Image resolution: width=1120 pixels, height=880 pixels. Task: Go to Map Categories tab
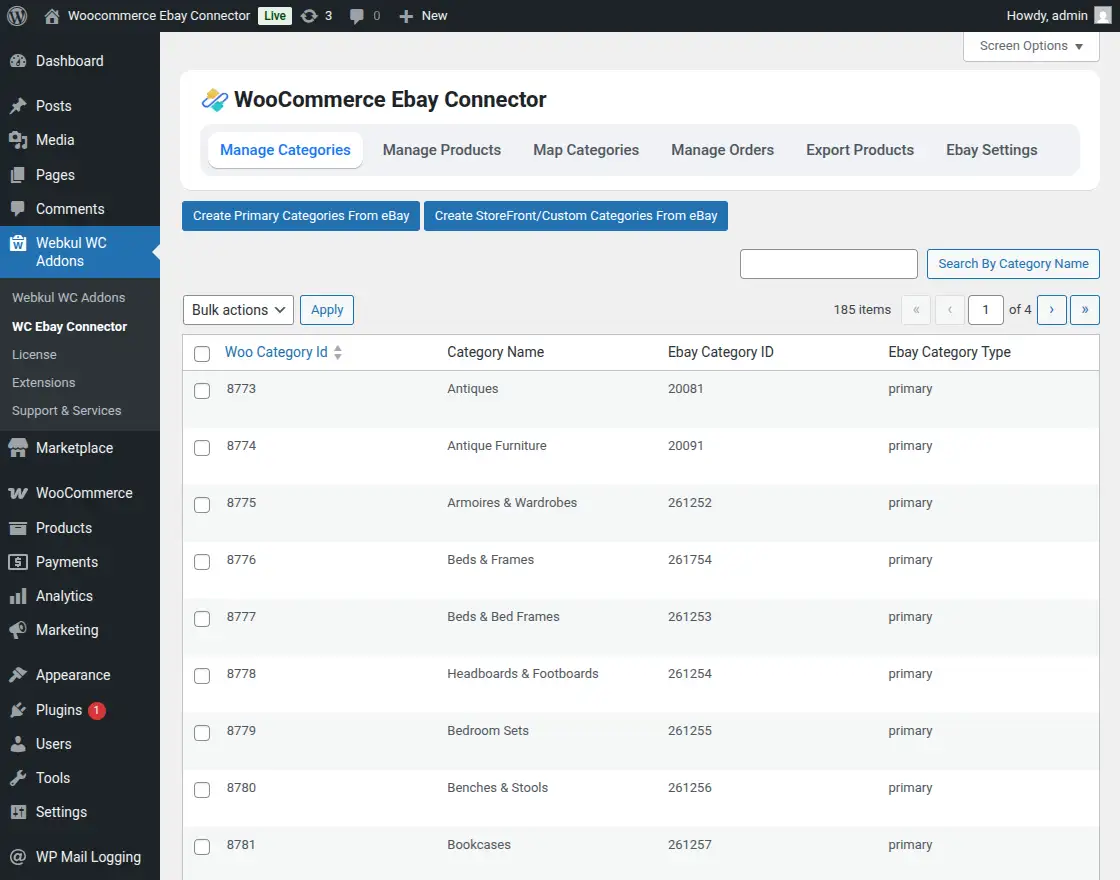point(586,150)
